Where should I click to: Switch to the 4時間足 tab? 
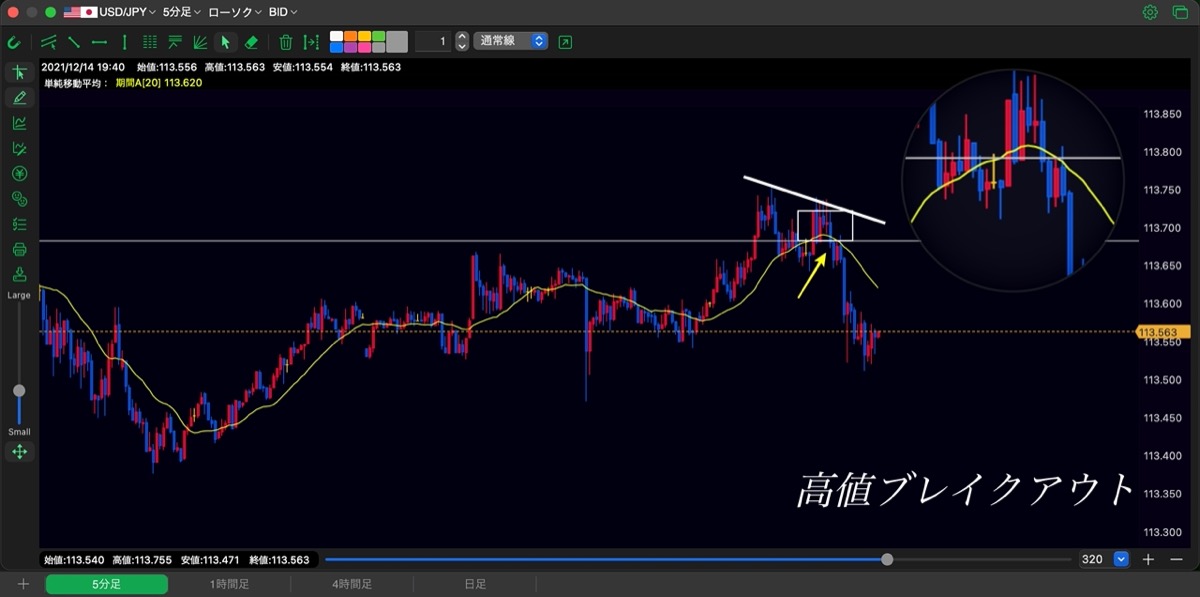pyautogui.click(x=353, y=584)
